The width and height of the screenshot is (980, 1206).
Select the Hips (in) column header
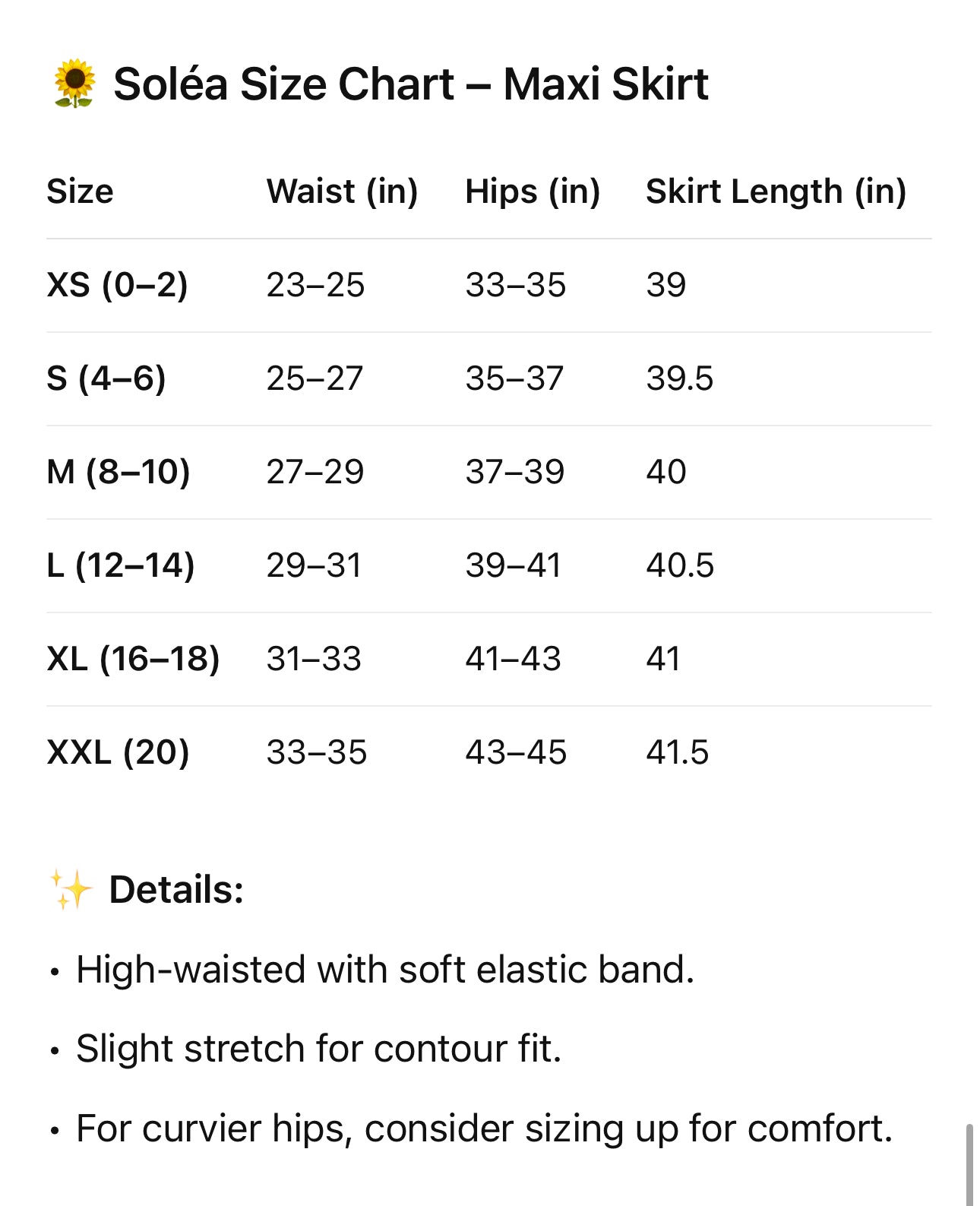point(533,192)
